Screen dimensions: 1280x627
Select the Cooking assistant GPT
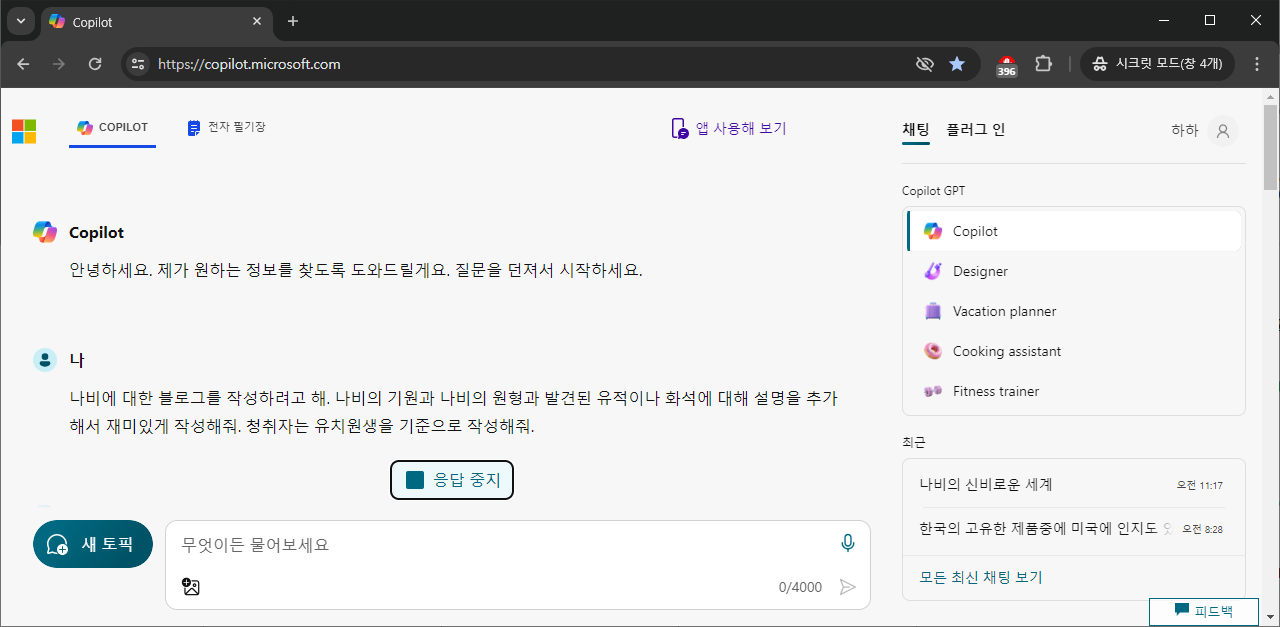point(1074,351)
